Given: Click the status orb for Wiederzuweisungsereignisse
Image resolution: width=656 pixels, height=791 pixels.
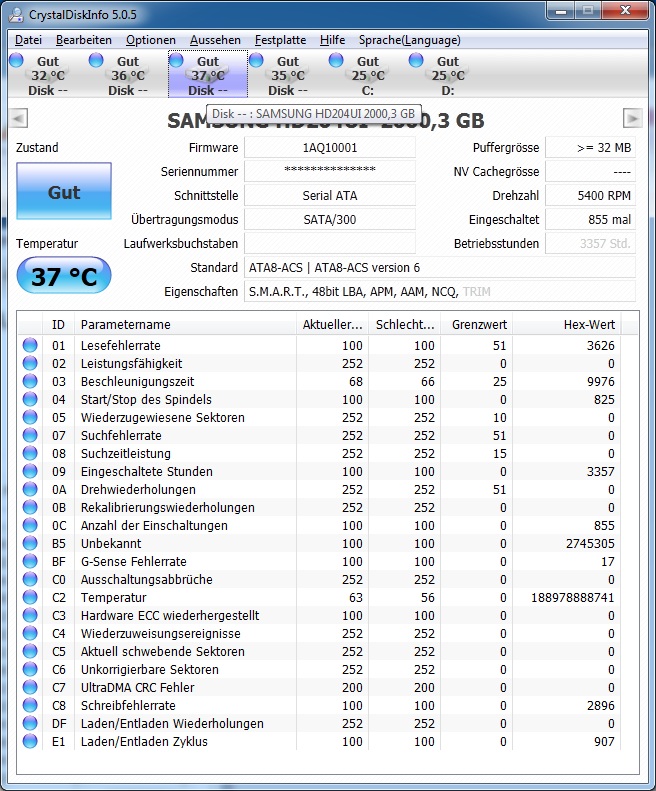Looking at the screenshot, I should click(x=30, y=633).
